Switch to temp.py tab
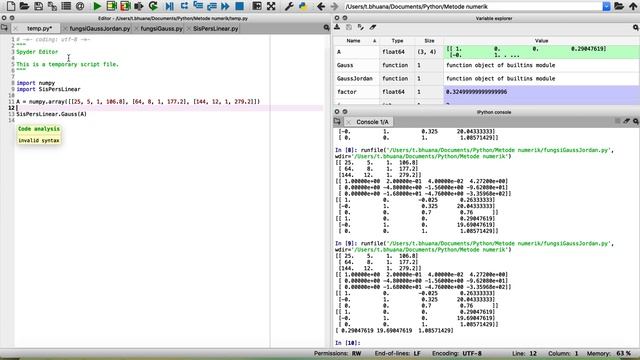Screen dimensions: 640x360 39,29
